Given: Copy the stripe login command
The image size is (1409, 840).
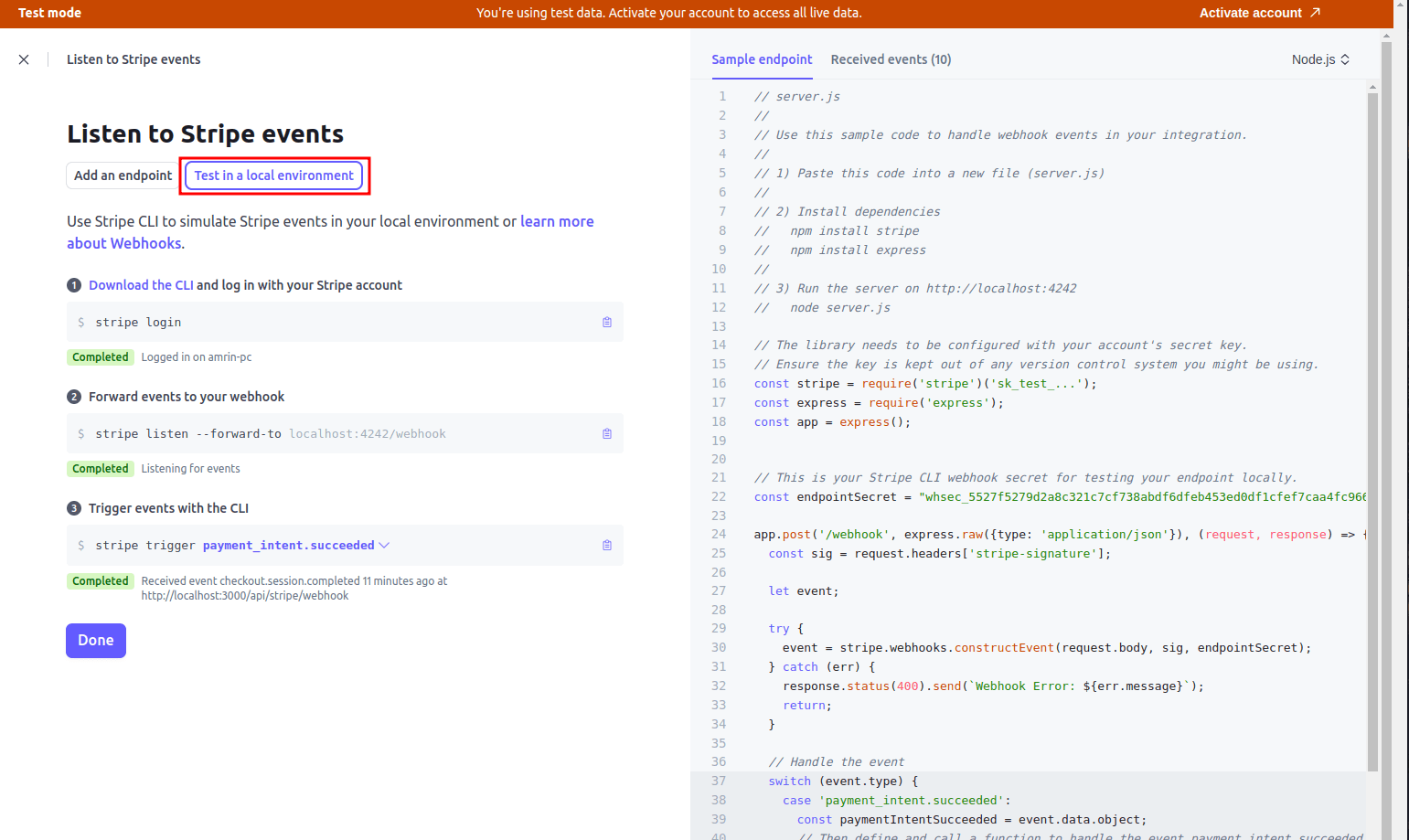Looking at the screenshot, I should 606,322.
